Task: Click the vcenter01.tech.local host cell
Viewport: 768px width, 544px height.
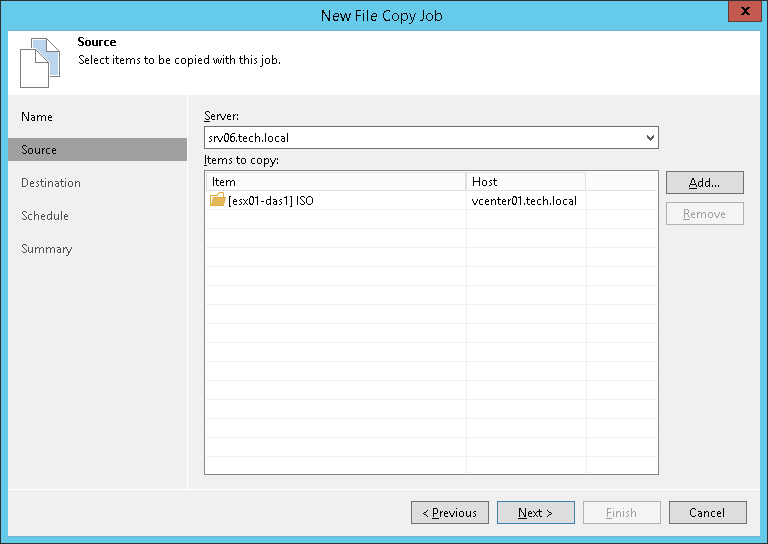Action: (x=524, y=201)
